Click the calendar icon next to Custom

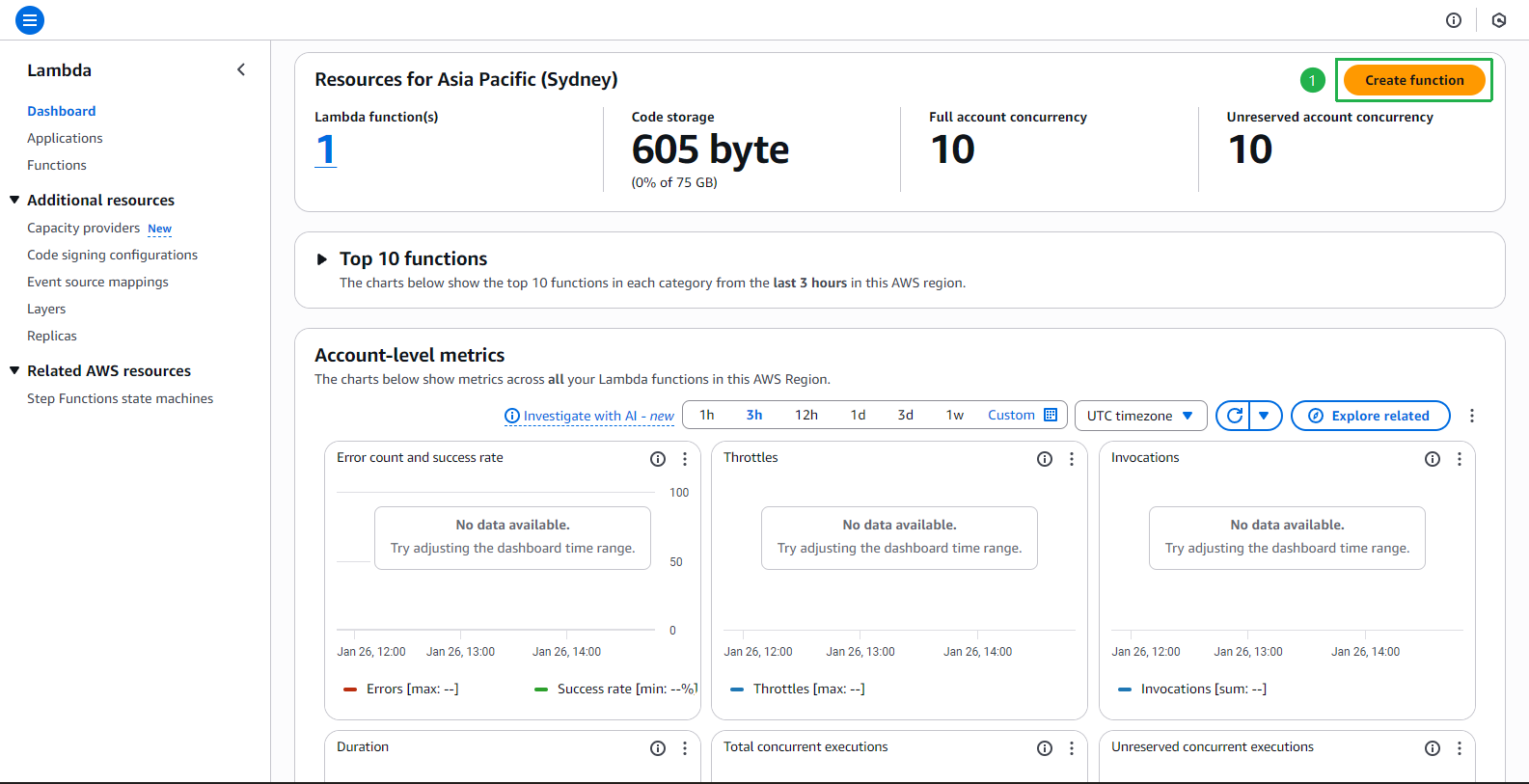(x=1051, y=415)
